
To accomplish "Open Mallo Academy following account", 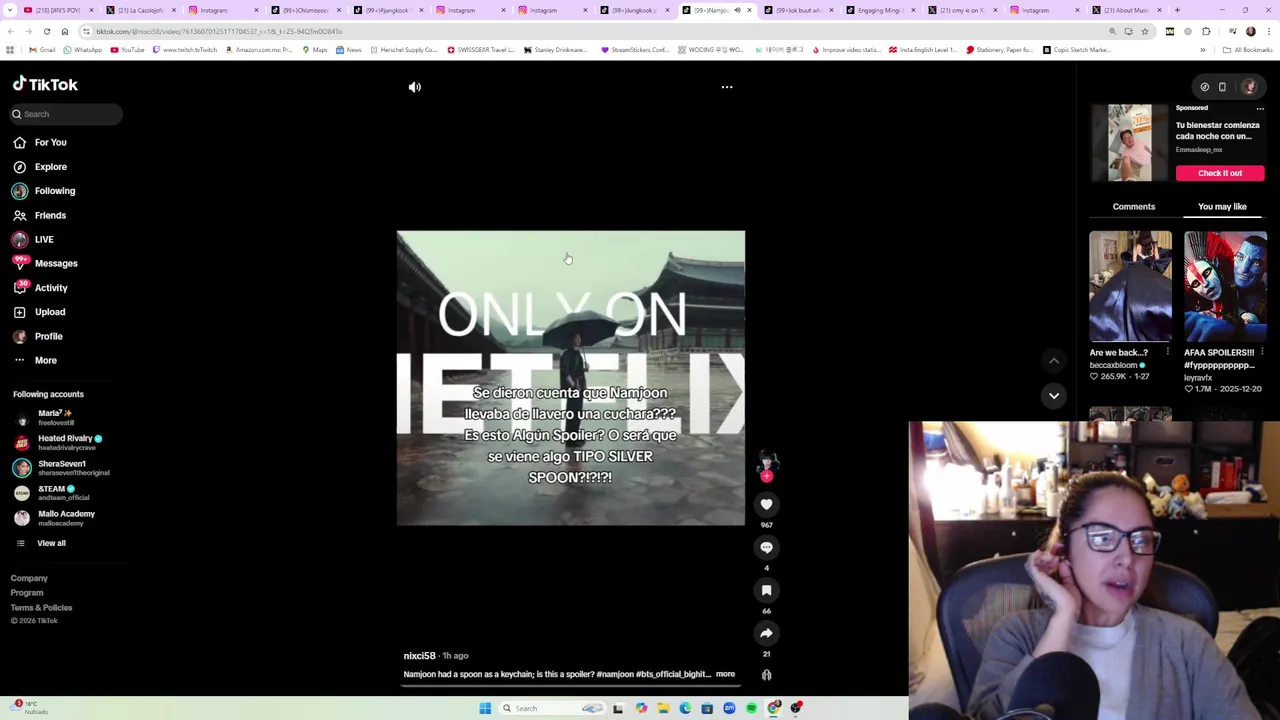I will (55, 517).
